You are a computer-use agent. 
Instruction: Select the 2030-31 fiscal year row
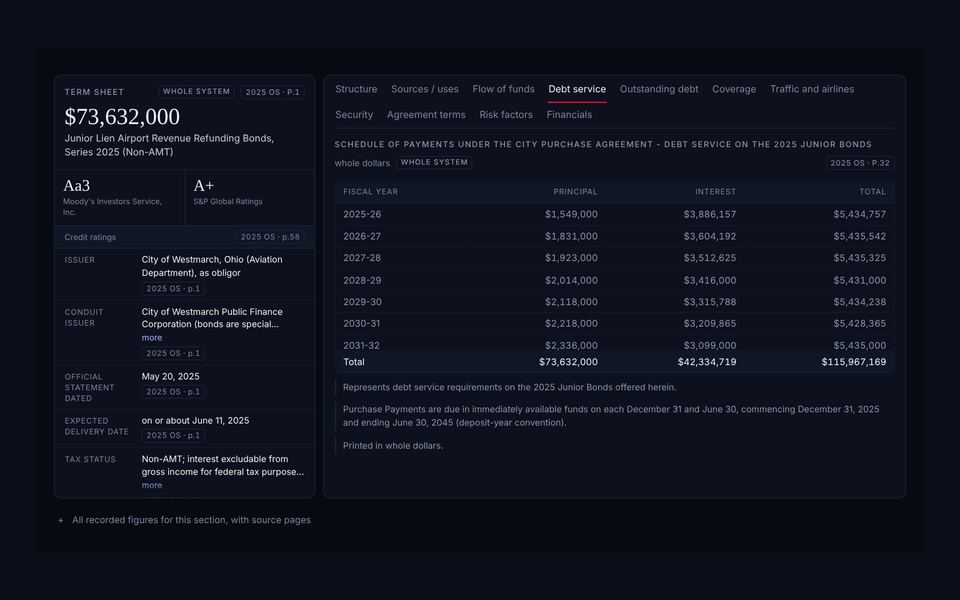614,323
